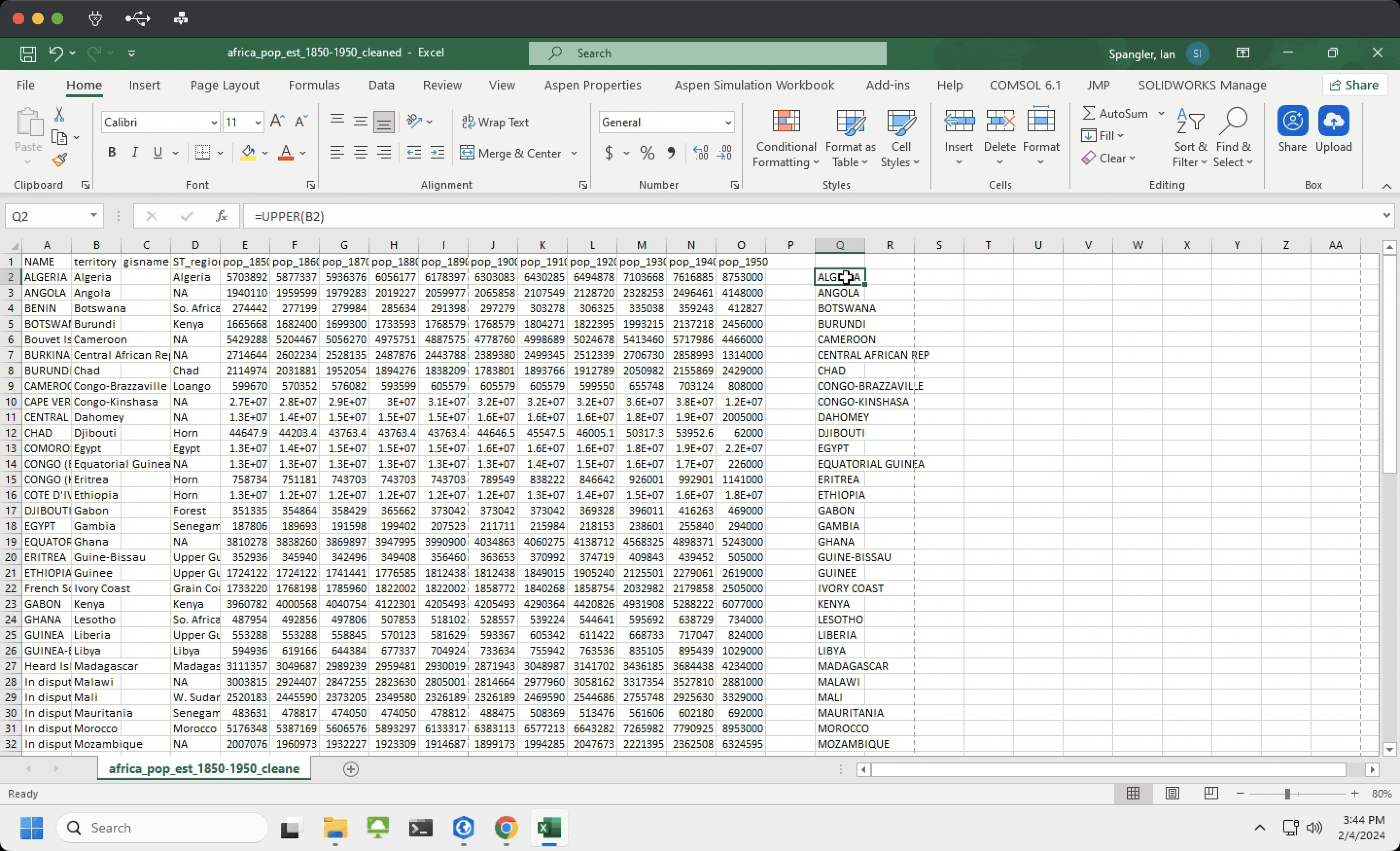Switch to the Data tab
Screen dimensions: 1400x851
[x=381, y=85]
